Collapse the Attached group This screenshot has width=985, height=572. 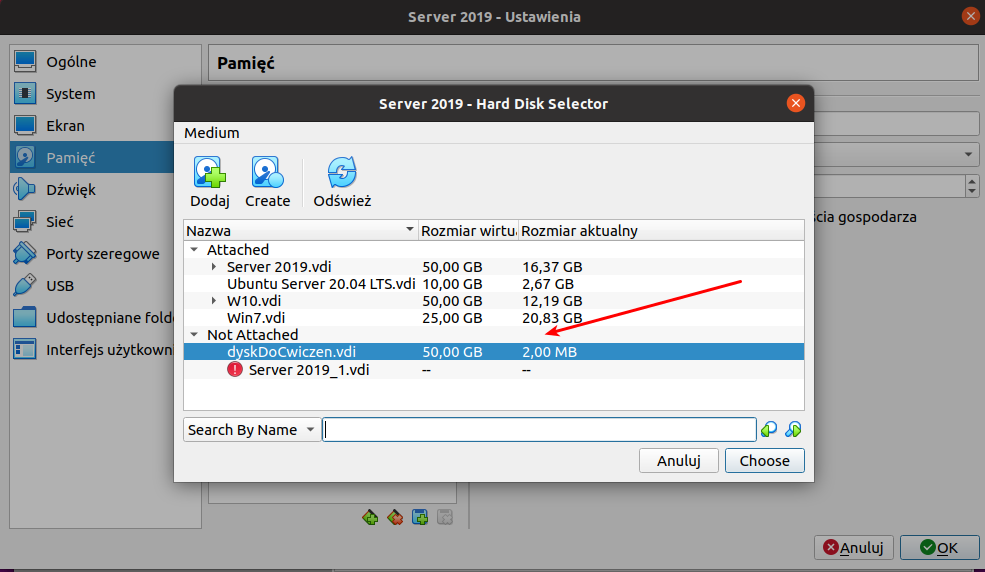194,250
